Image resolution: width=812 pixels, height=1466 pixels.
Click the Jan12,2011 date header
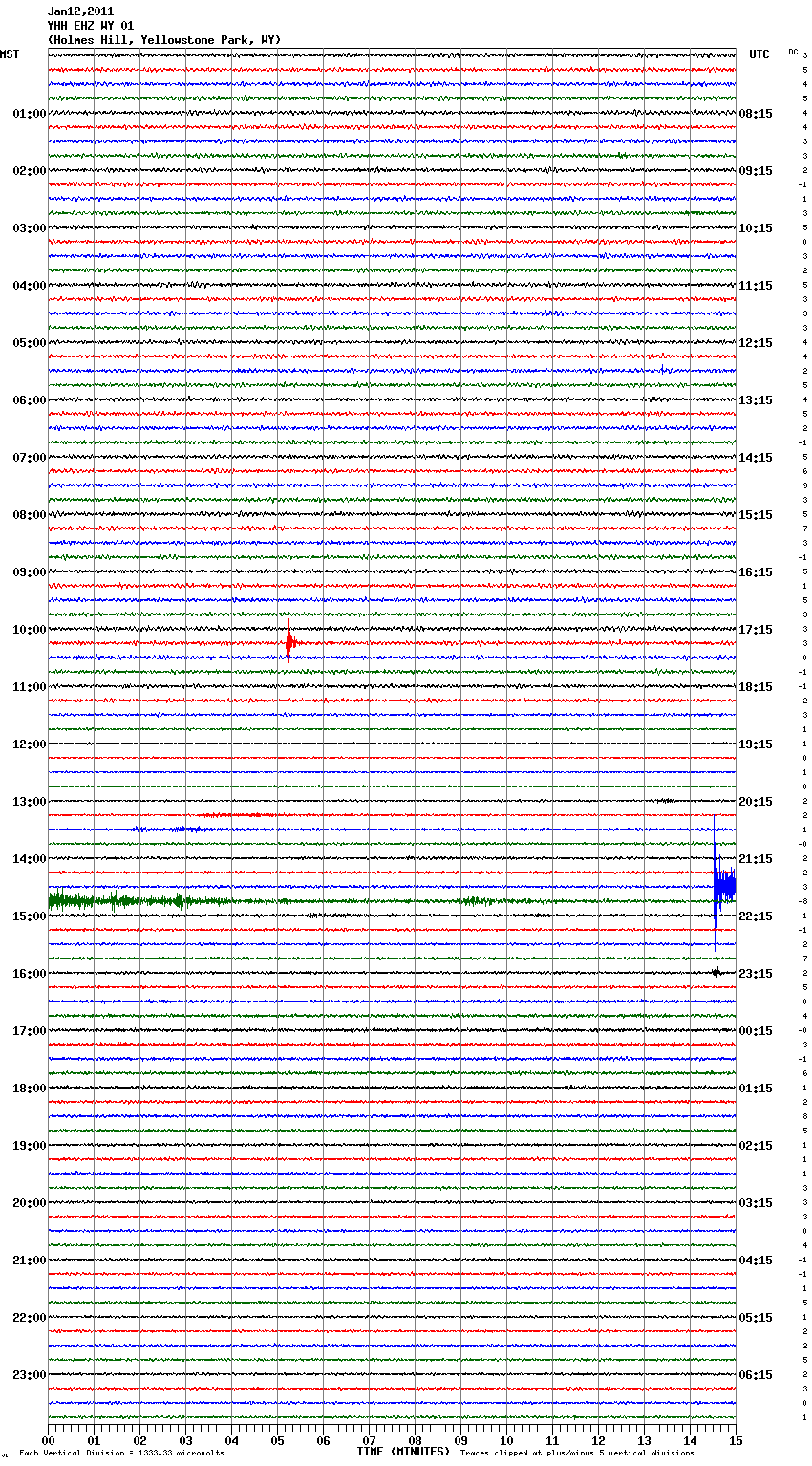(80, 11)
